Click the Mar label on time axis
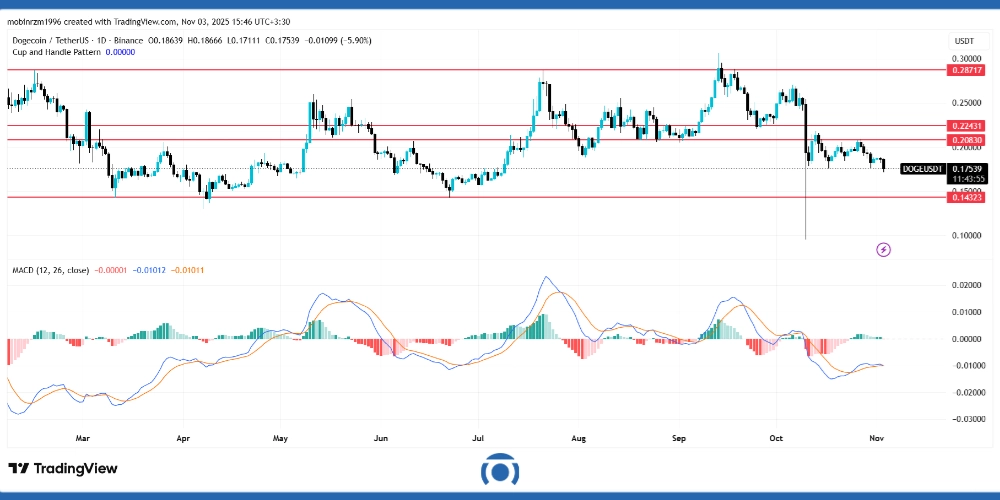 pos(83,437)
